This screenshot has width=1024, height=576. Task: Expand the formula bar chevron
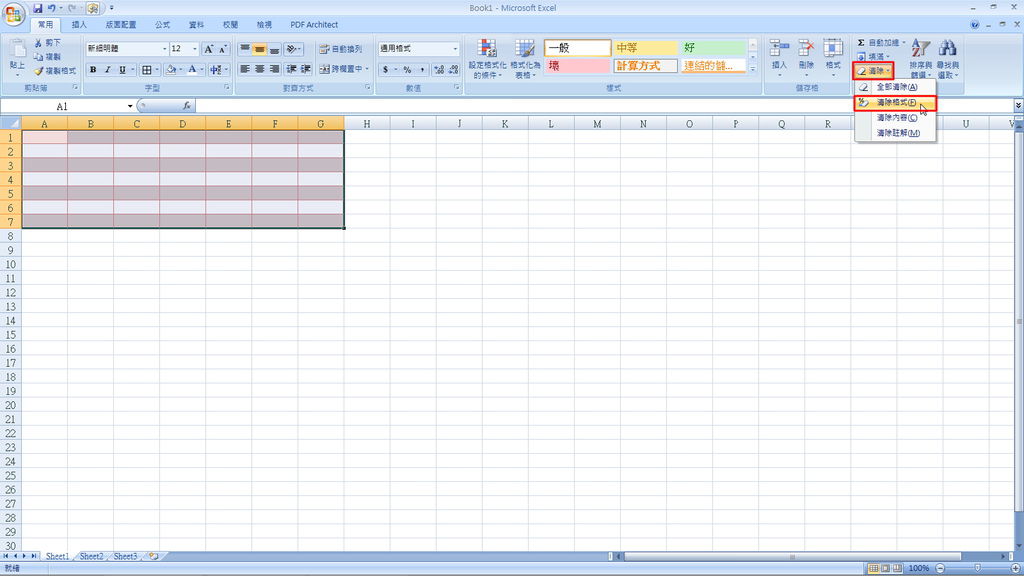1018,106
